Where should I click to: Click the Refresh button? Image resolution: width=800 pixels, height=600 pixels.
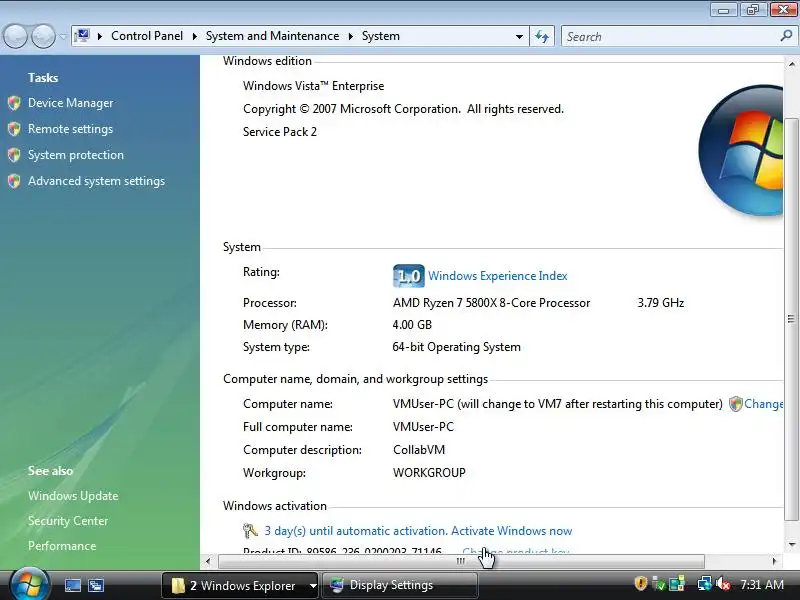tap(542, 37)
